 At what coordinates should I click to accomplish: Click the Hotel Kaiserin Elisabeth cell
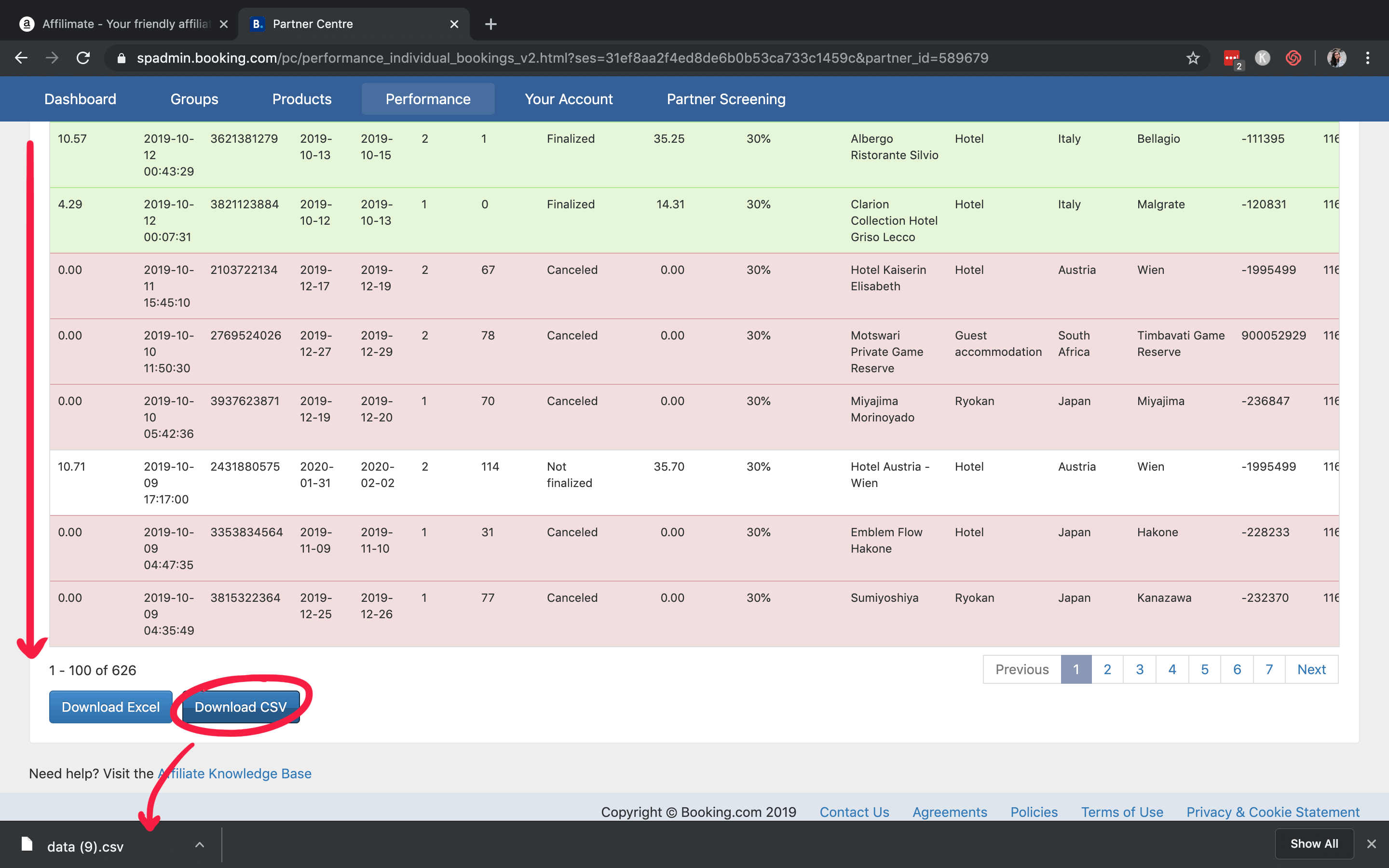click(888, 278)
